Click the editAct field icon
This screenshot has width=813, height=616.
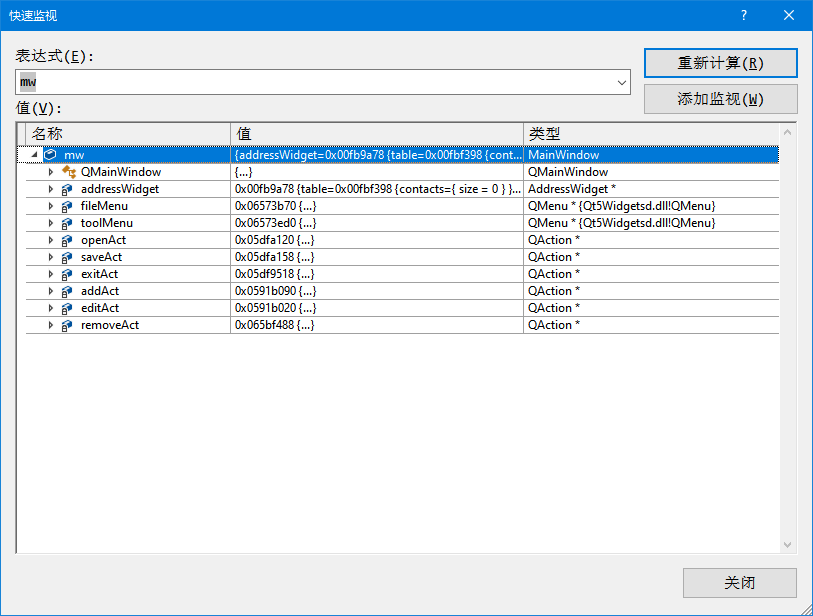(x=67, y=309)
